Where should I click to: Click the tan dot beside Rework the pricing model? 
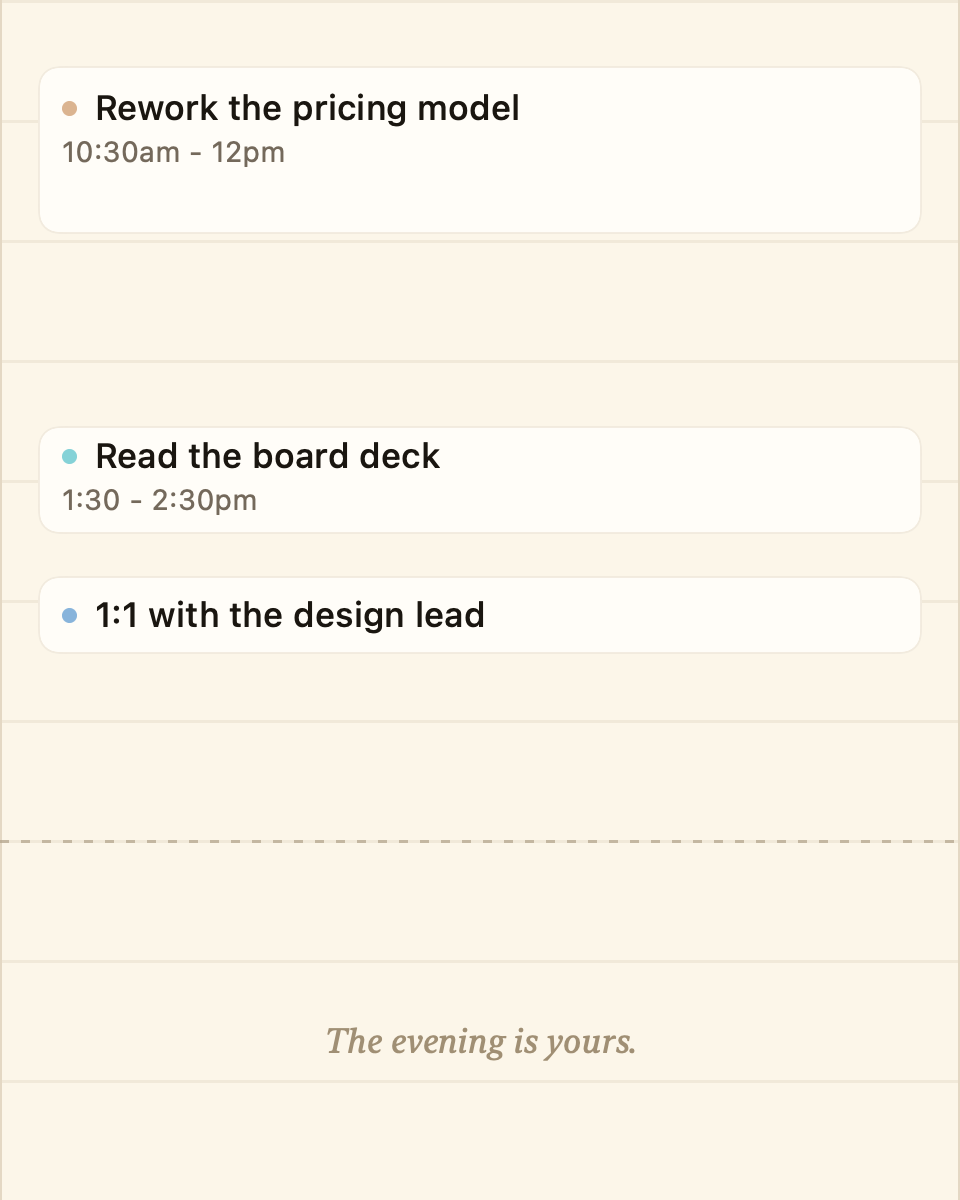pos(70,108)
